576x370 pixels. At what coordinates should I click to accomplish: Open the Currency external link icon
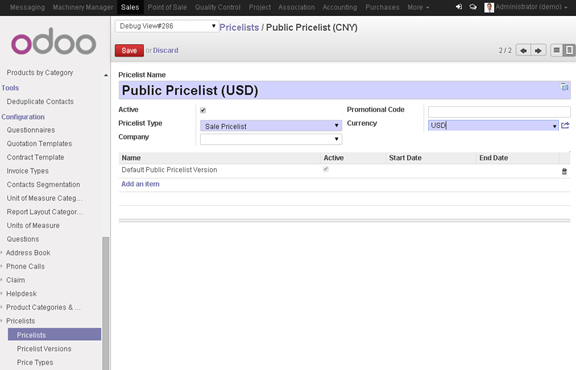[x=565, y=126]
